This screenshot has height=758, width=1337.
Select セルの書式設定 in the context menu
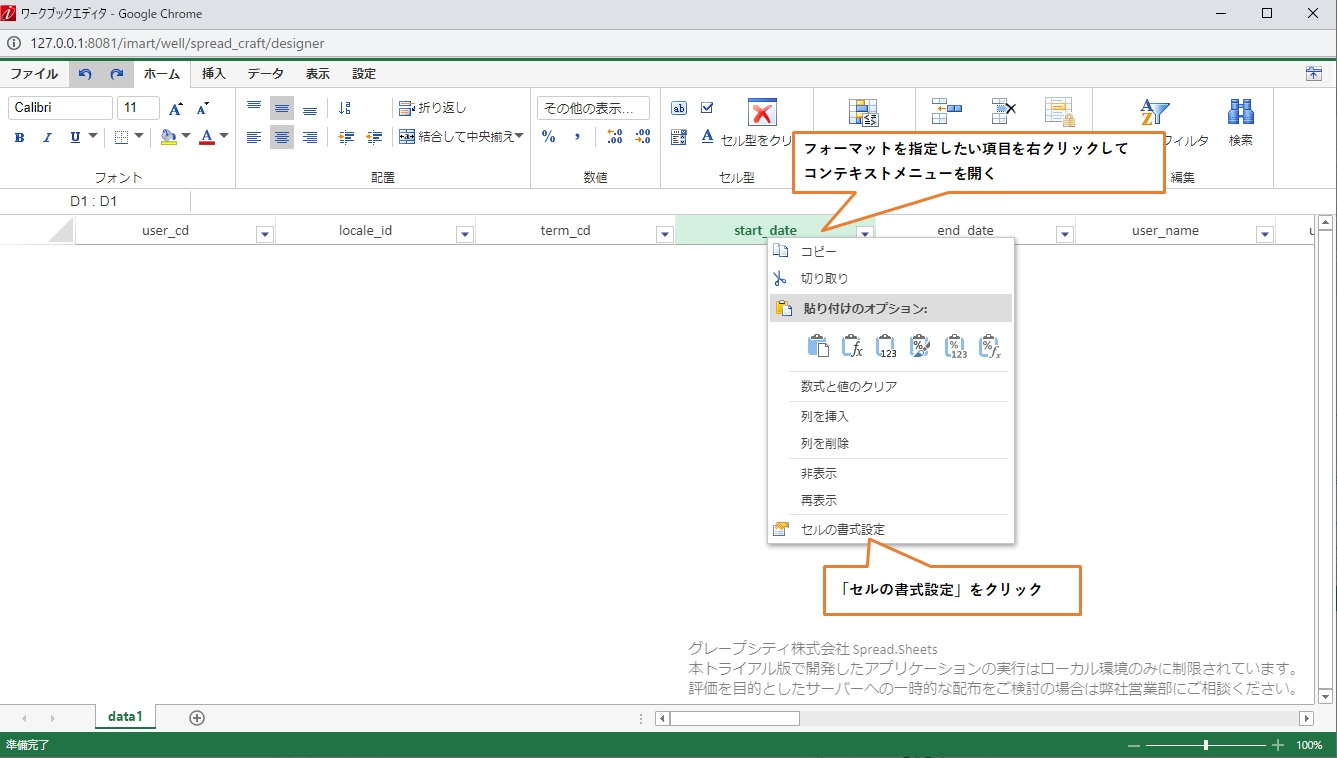coord(842,529)
